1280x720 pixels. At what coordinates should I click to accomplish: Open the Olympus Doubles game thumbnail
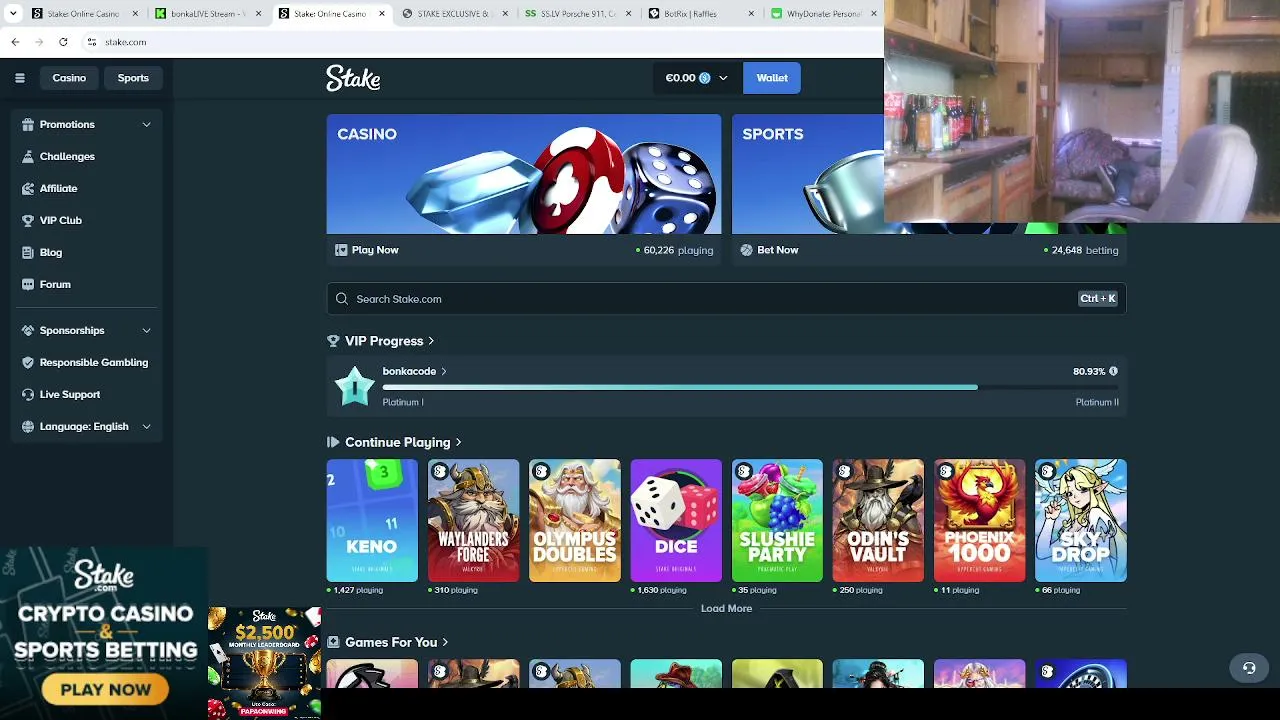point(575,520)
